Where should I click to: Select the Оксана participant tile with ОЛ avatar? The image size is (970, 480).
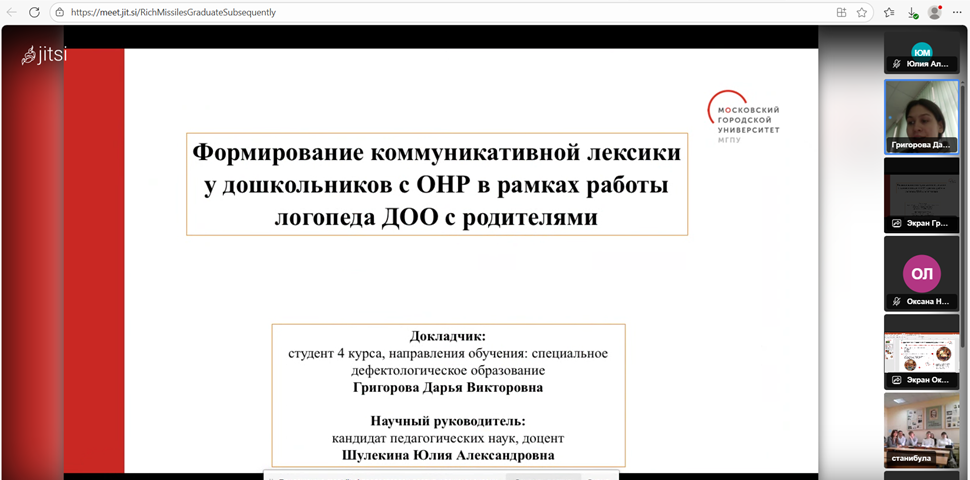point(921,272)
